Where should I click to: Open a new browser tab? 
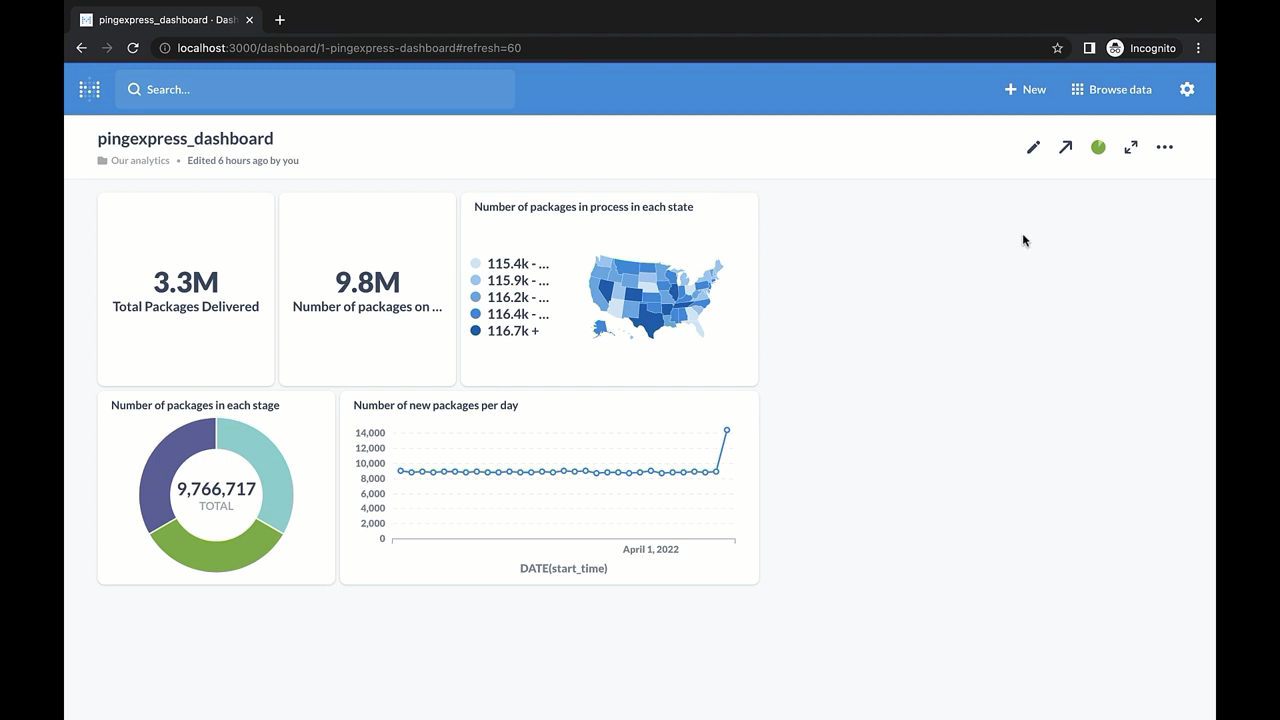tap(280, 19)
